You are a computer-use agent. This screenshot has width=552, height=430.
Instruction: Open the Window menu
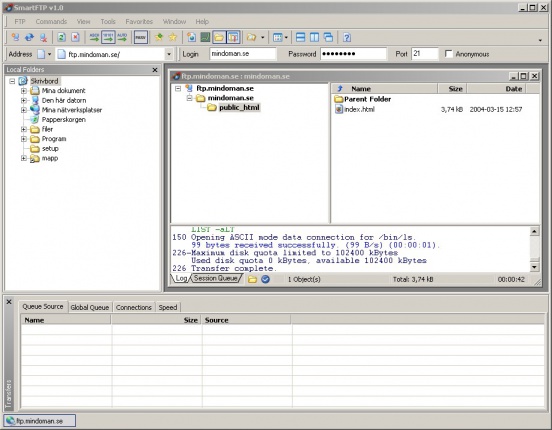[x=174, y=21]
